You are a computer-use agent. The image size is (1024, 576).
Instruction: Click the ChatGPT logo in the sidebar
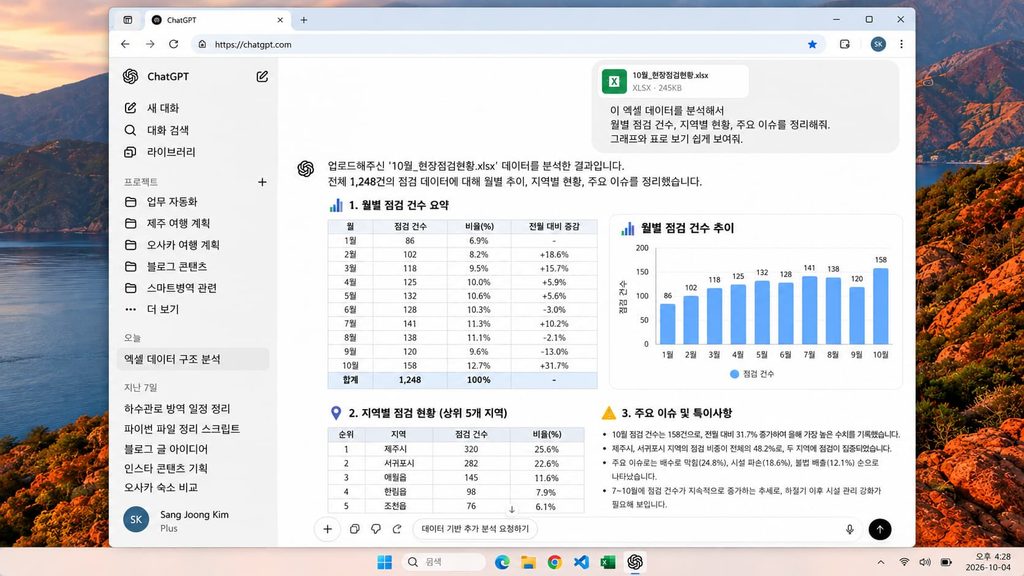(x=131, y=76)
